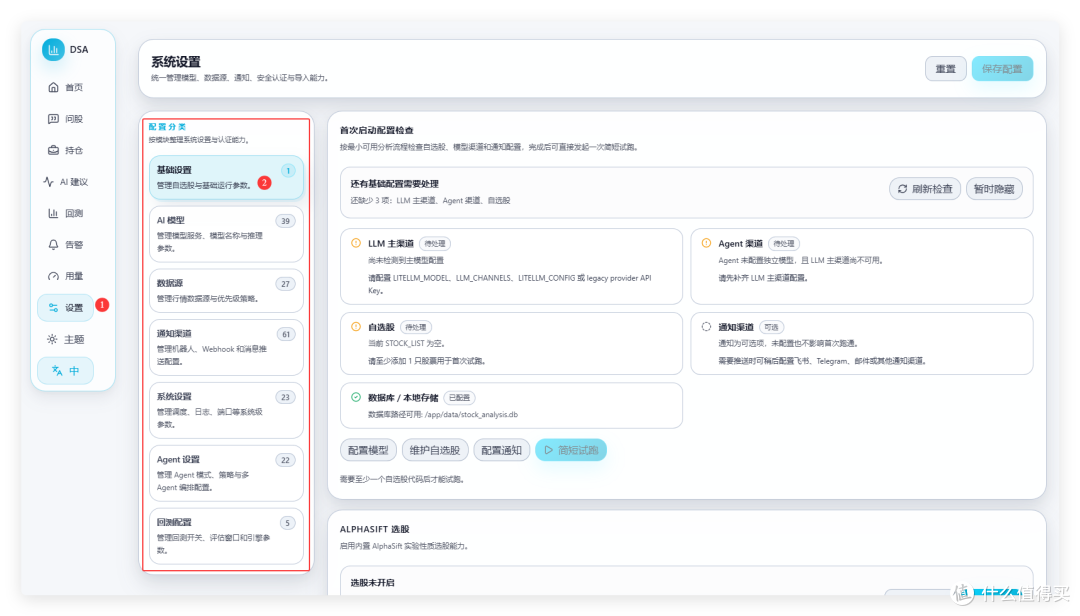Click the 还有基础配置需要处理 heading
The image size is (1080, 616).
(x=394, y=184)
